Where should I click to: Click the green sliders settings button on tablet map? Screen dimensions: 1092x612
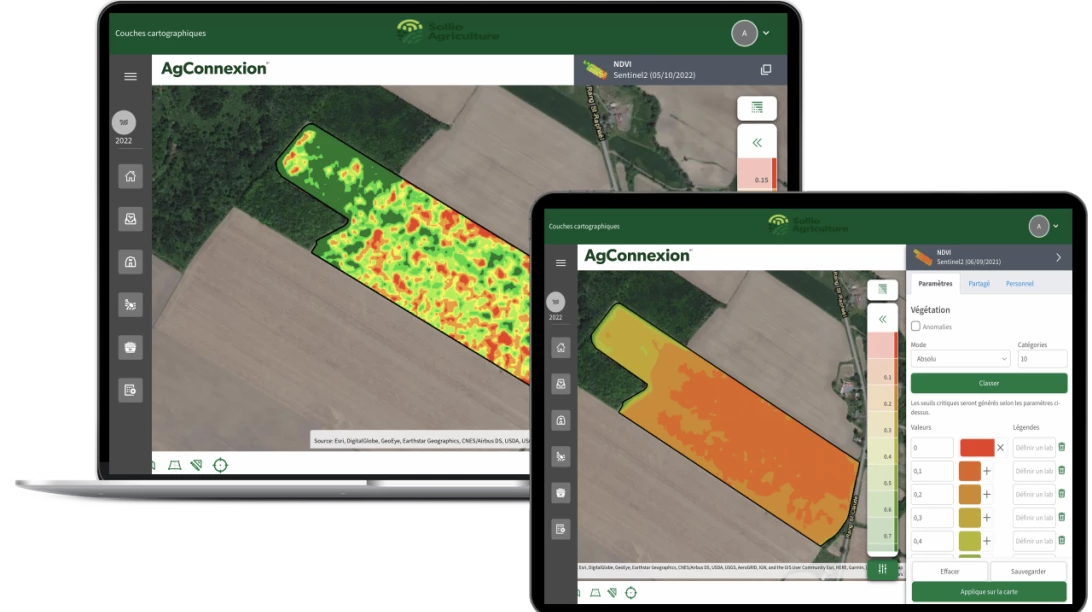click(x=882, y=569)
